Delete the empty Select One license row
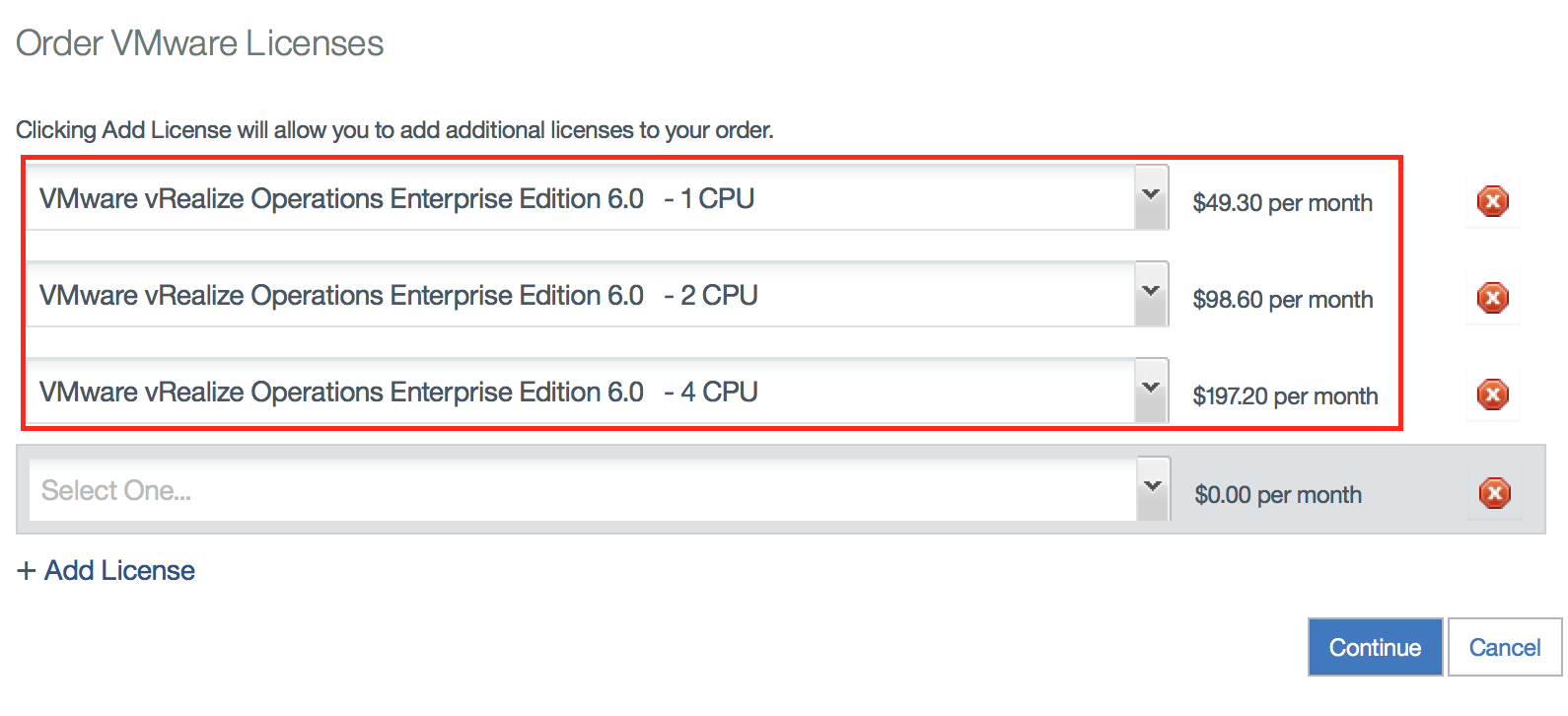The width and height of the screenshot is (1568, 716). [1494, 493]
